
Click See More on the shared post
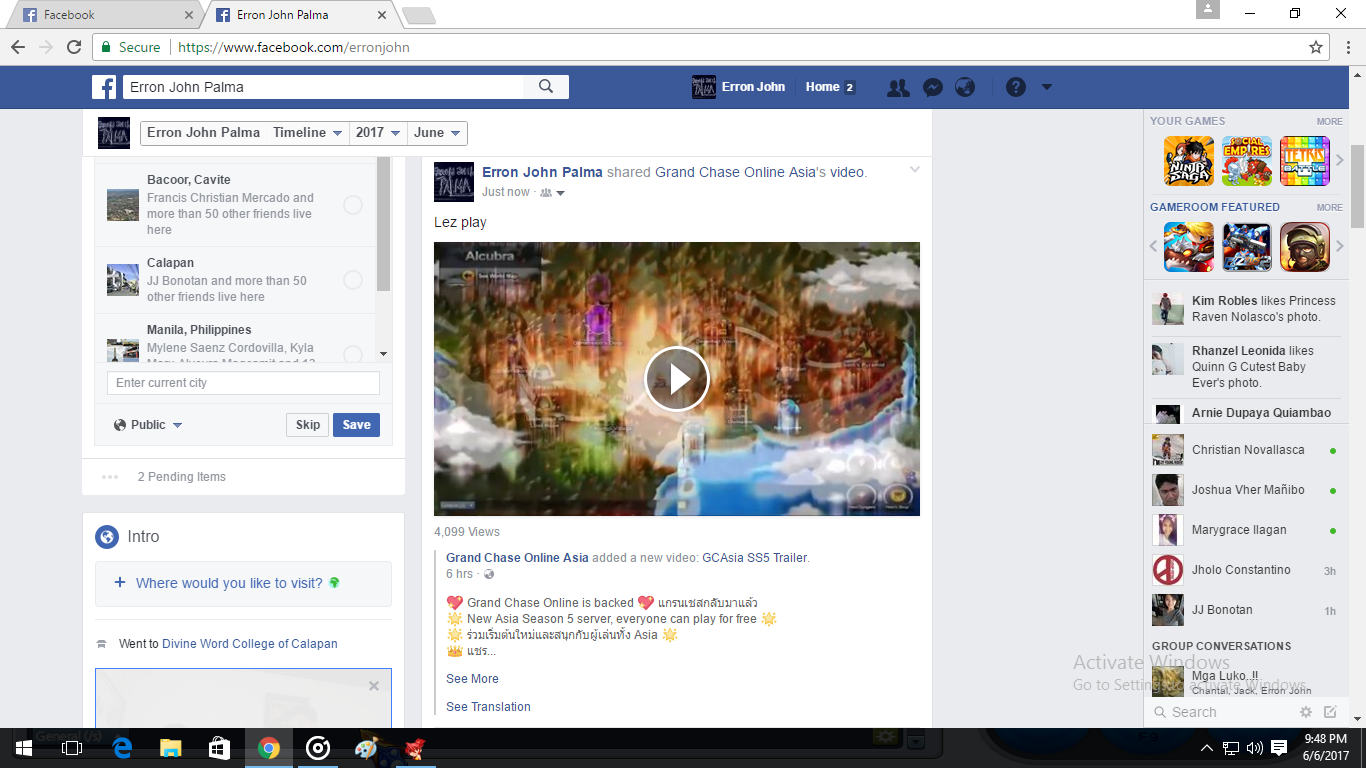(472, 679)
